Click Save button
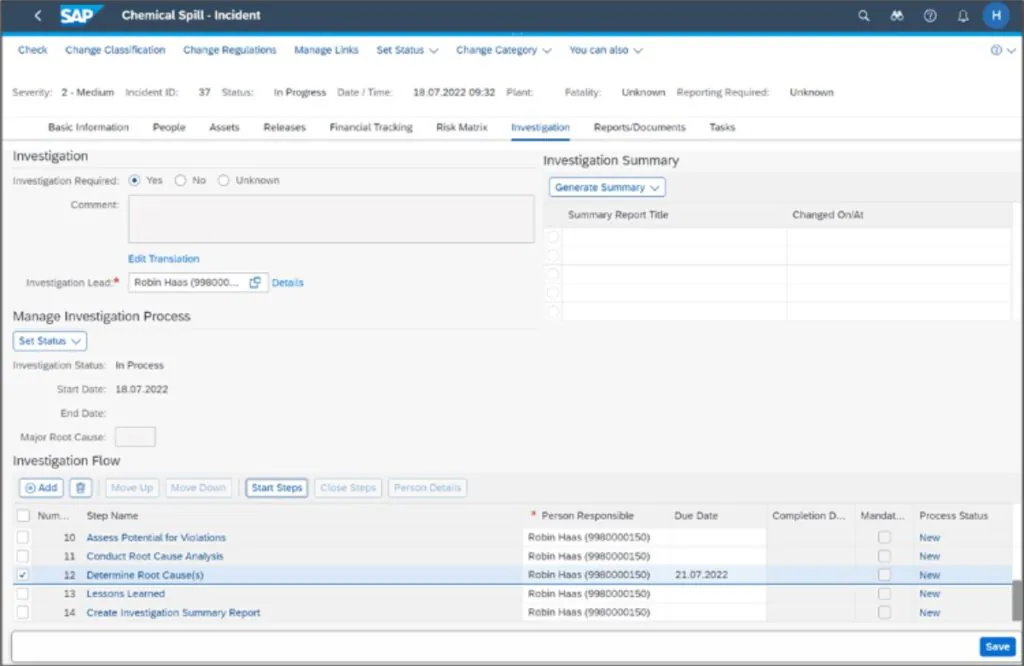Viewport: 1024px width, 666px height. pyautogui.click(x=997, y=646)
